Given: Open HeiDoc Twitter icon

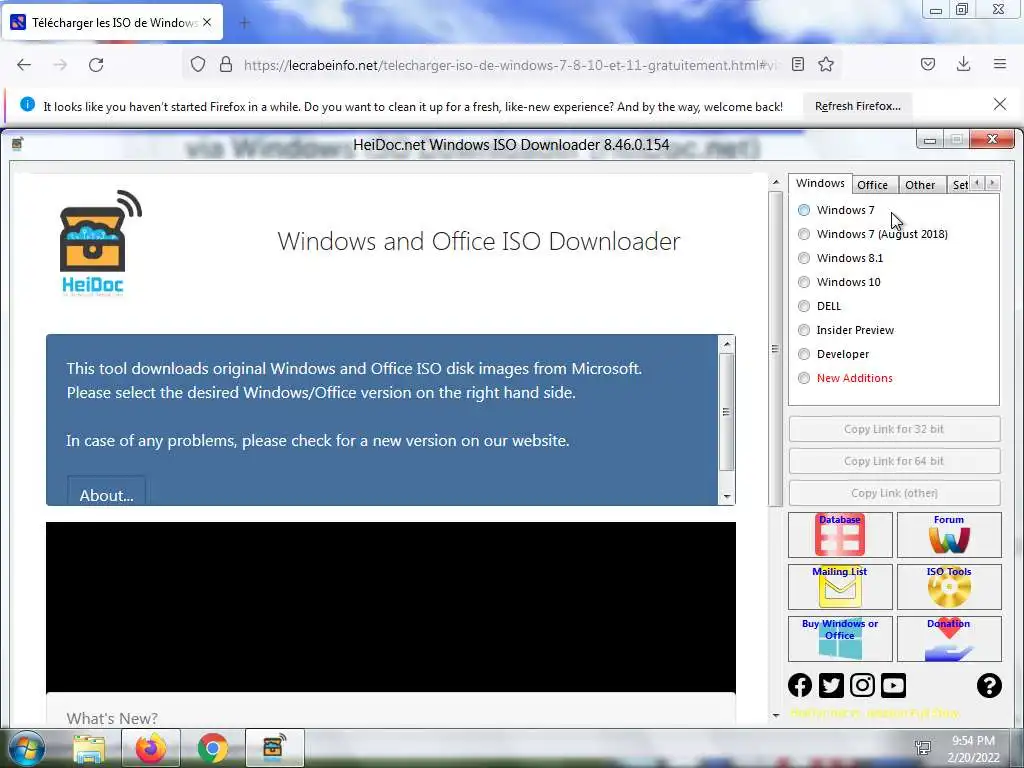Looking at the screenshot, I should pyautogui.click(x=831, y=685).
